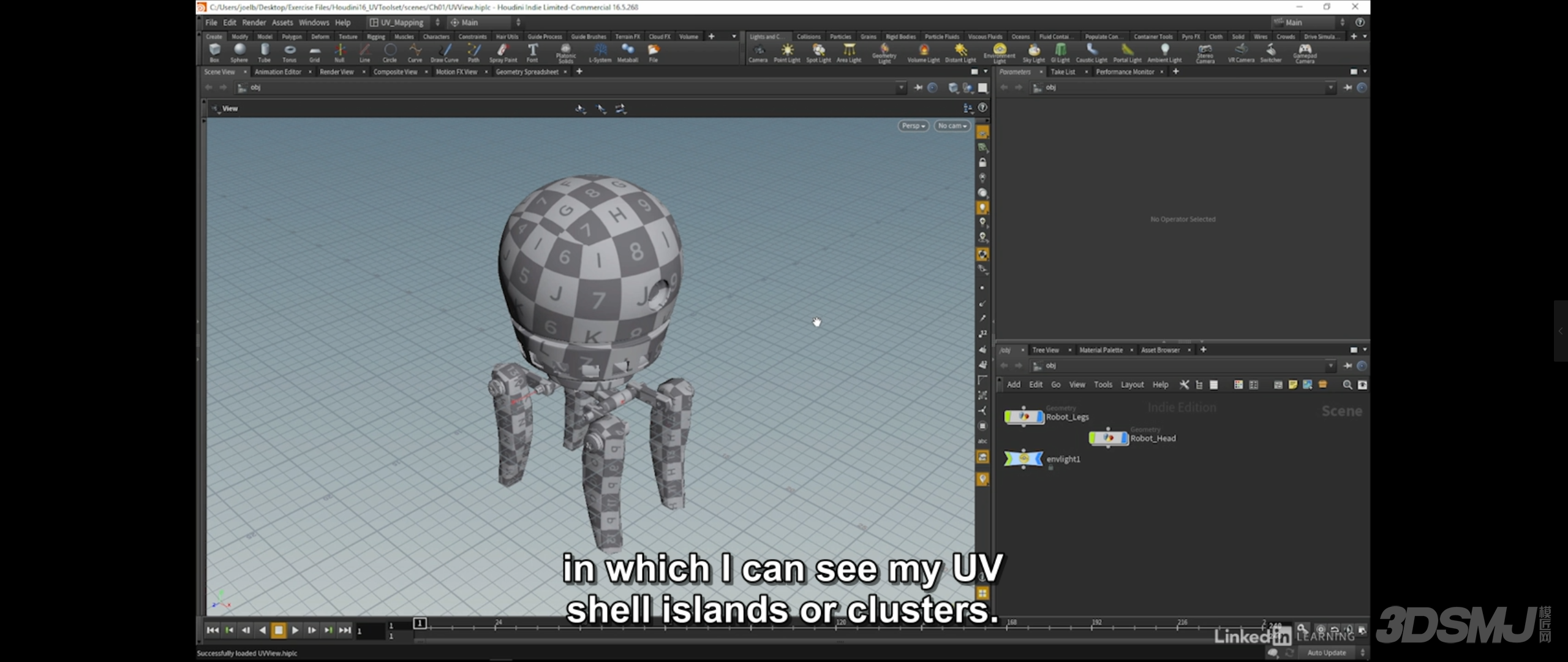The height and width of the screenshot is (662, 1568).
Task: Open the No cam camera dropdown
Action: [x=952, y=126]
